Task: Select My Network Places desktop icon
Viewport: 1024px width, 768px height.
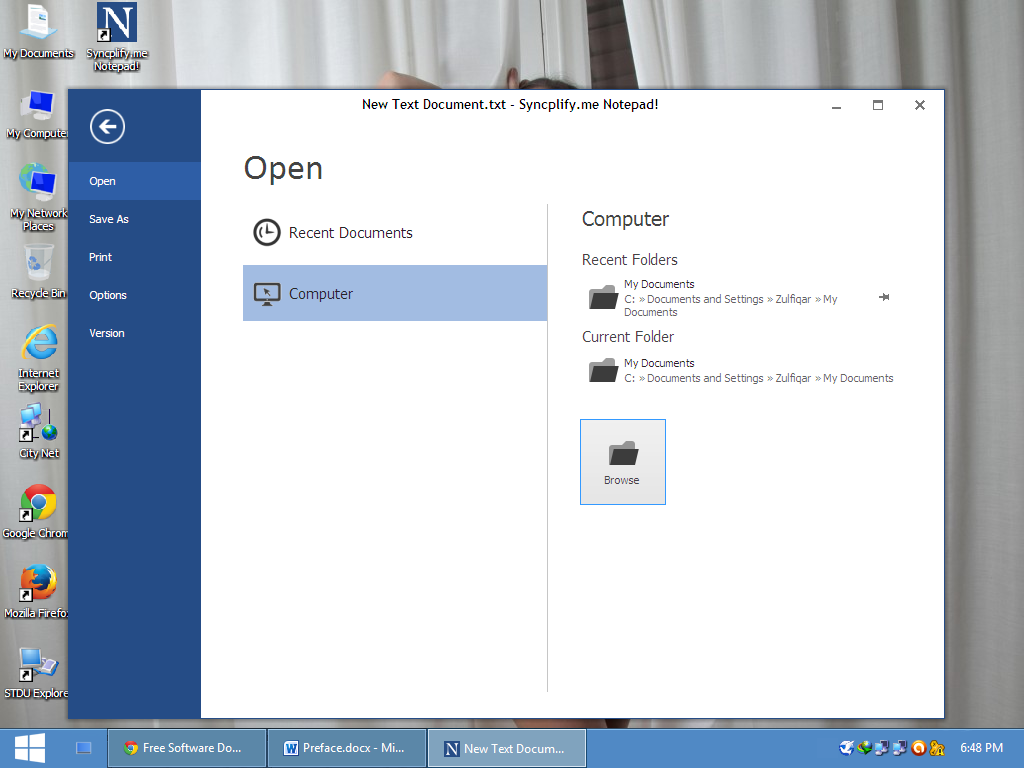Action: coord(38,197)
